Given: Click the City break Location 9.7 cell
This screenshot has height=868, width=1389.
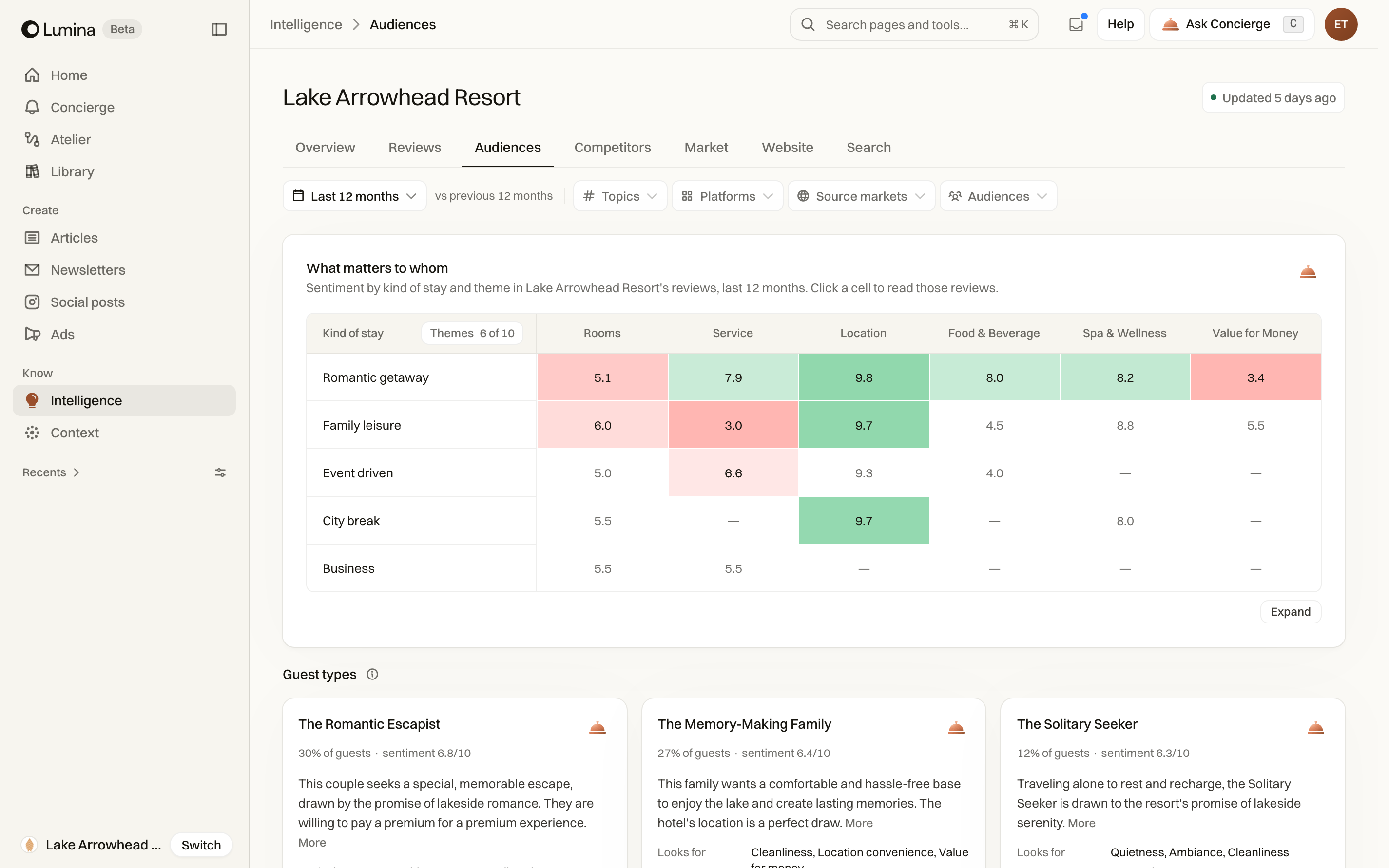Looking at the screenshot, I should [x=864, y=520].
